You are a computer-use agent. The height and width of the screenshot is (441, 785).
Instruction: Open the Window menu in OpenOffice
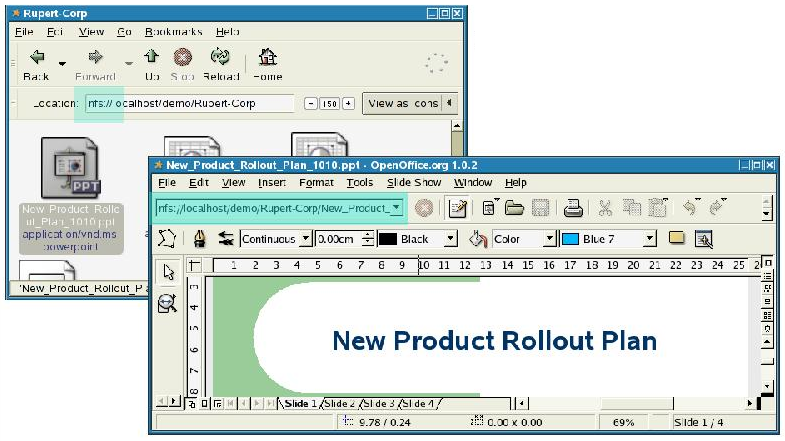(x=473, y=183)
